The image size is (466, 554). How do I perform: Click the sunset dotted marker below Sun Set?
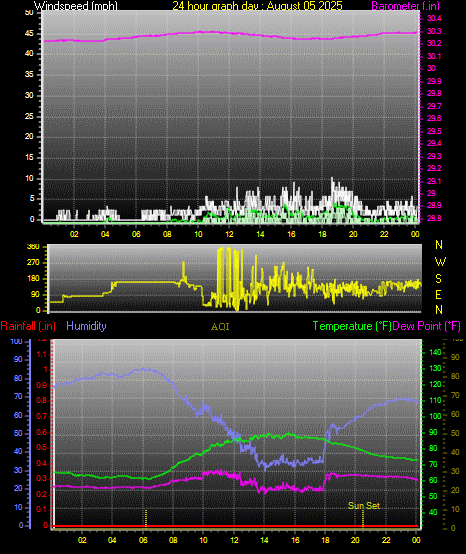363,519
